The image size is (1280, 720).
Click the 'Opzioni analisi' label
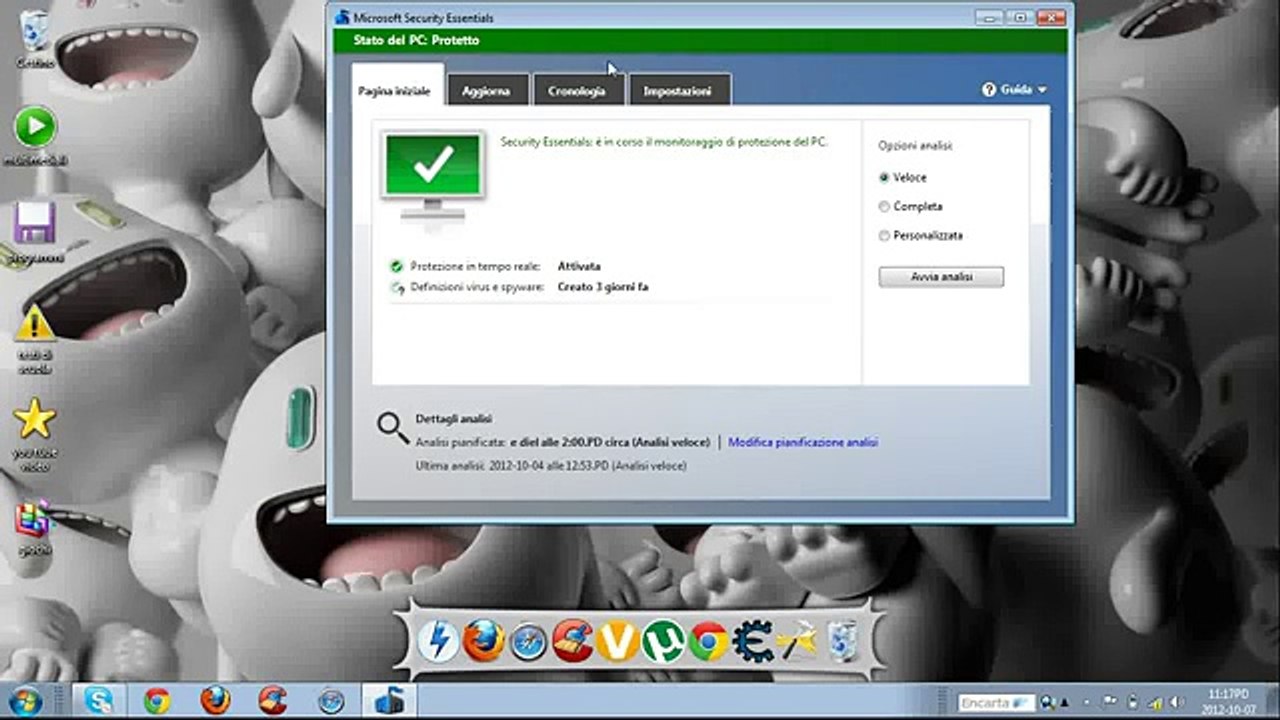(915, 145)
